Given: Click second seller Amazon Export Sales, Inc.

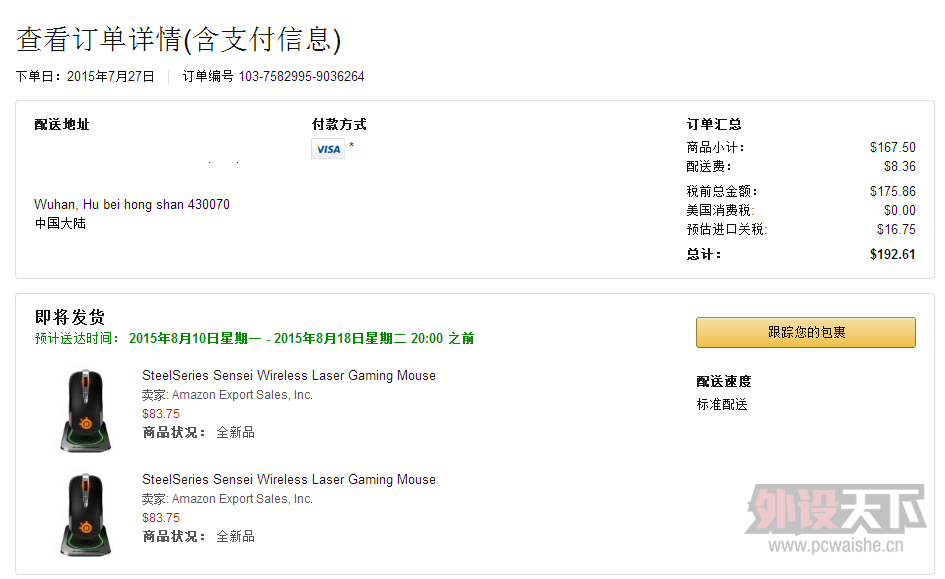Looking at the screenshot, I should pyautogui.click(x=242, y=499).
